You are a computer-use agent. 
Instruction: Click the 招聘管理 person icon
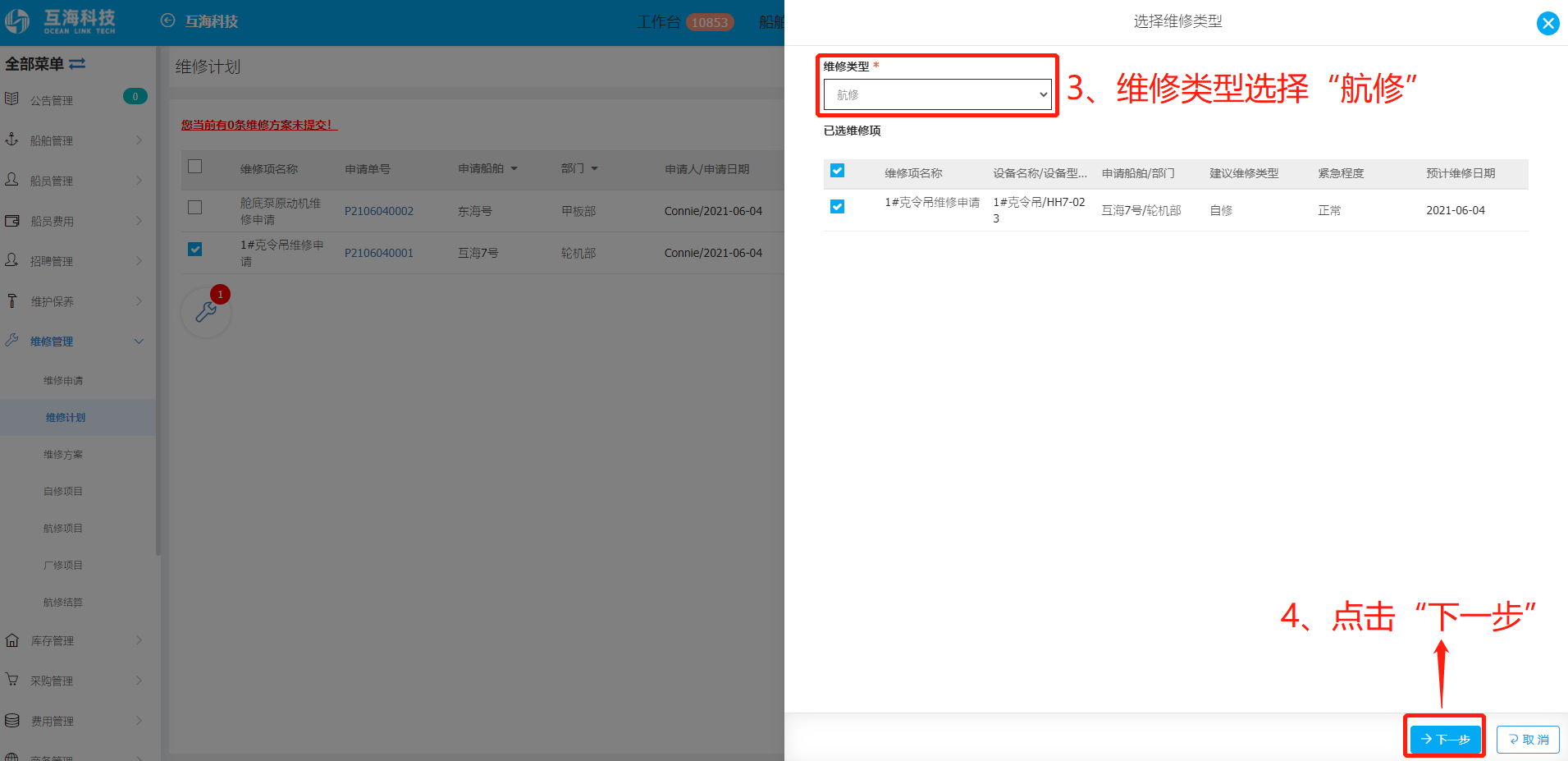tap(11, 260)
